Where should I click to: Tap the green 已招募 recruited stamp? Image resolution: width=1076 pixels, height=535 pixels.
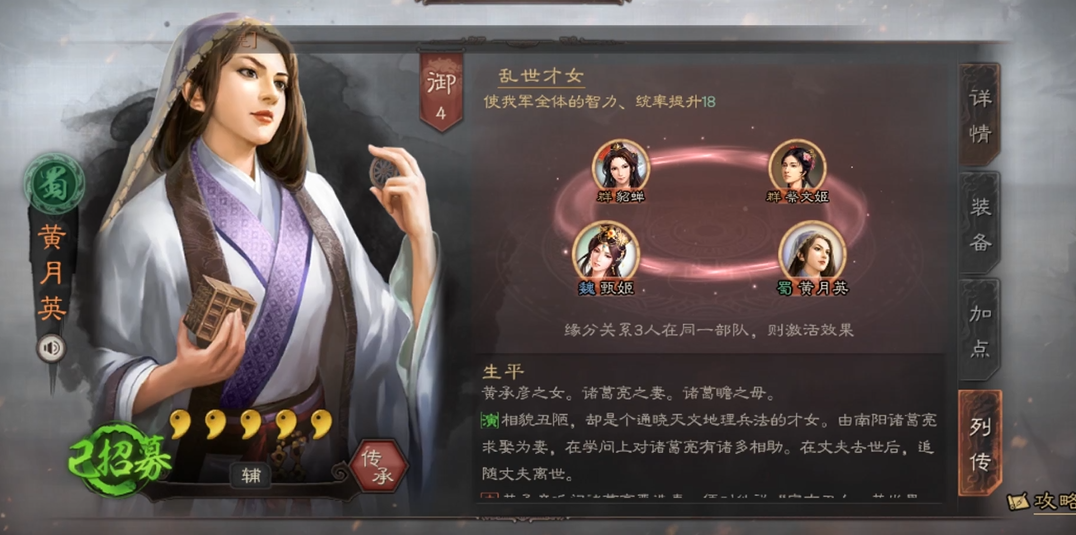[119, 459]
